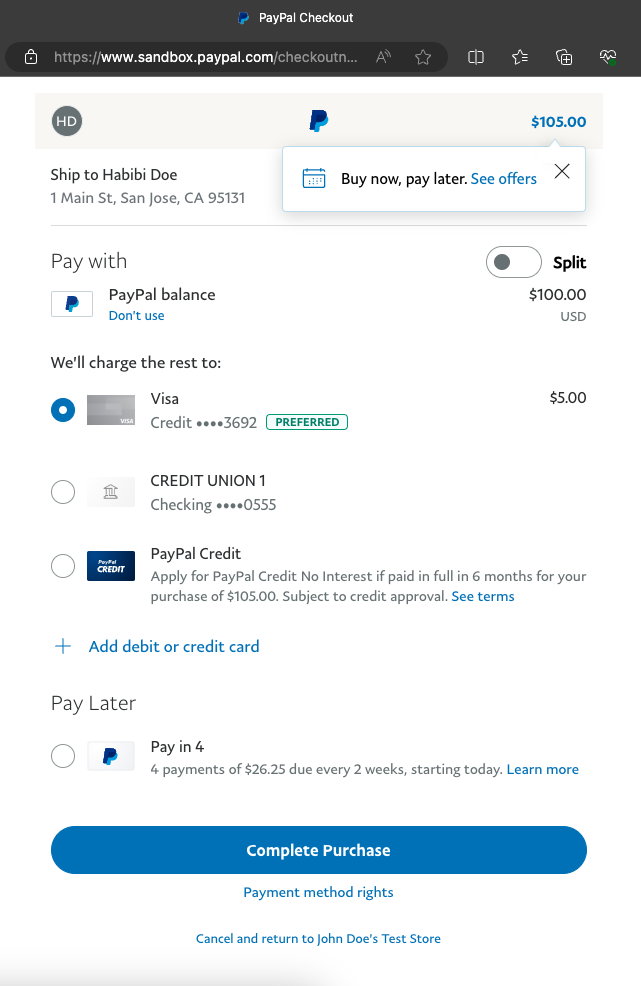
Task: Click Don't use under PayPal balance
Action: [x=136, y=316]
